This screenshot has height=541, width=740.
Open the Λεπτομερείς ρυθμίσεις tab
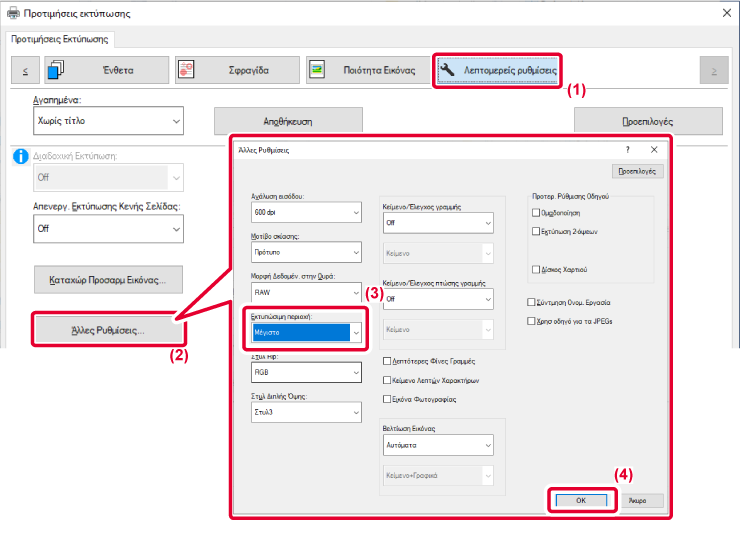pyautogui.click(x=497, y=70)
